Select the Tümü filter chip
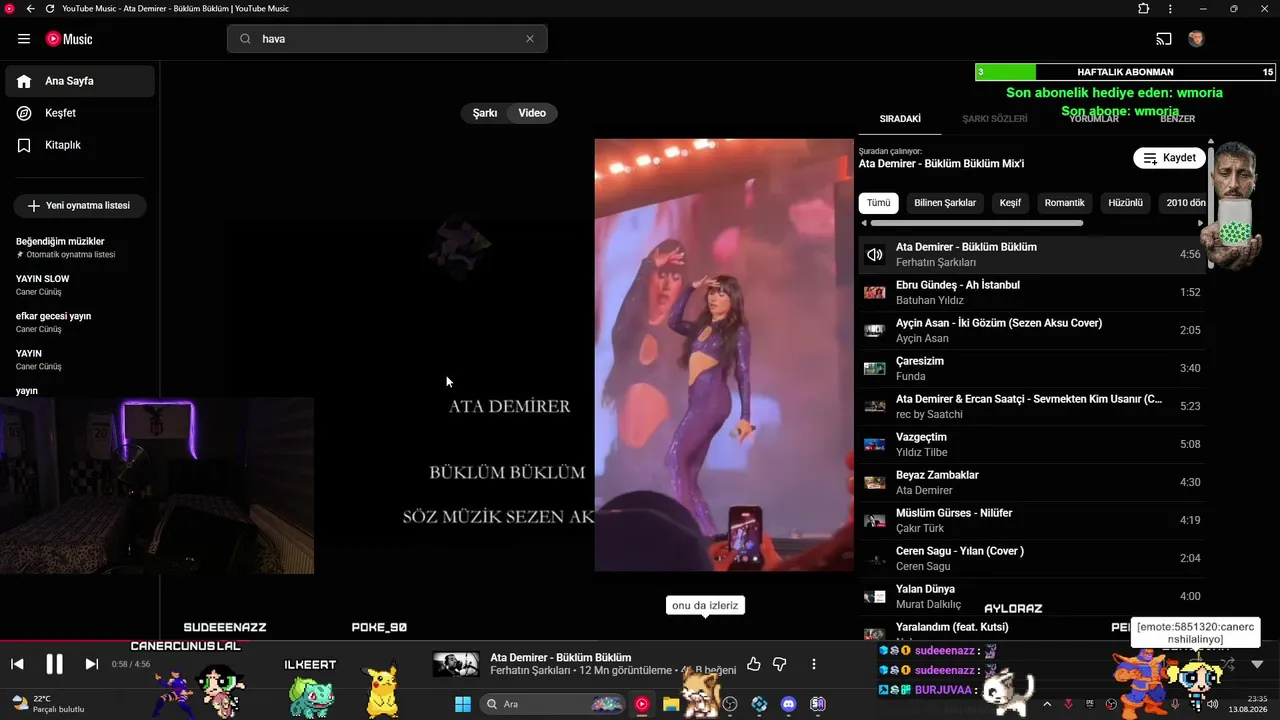Image resolution: width=1280 pixels, height=720 pixels. [x=879, y=203]
